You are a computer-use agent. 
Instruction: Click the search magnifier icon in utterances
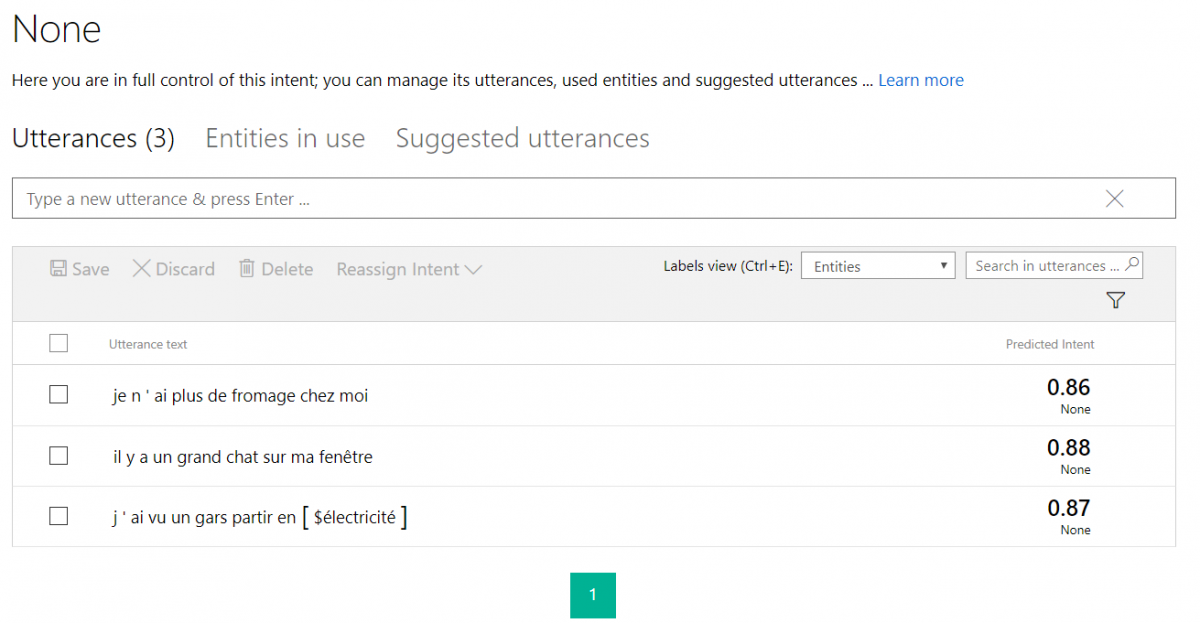pos(1131,265)
